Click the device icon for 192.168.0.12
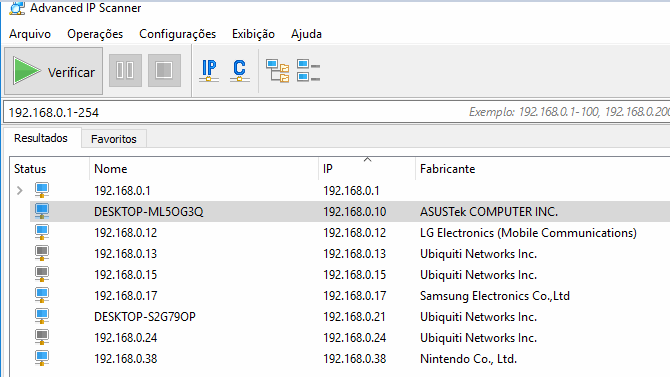 click(42, 232)
